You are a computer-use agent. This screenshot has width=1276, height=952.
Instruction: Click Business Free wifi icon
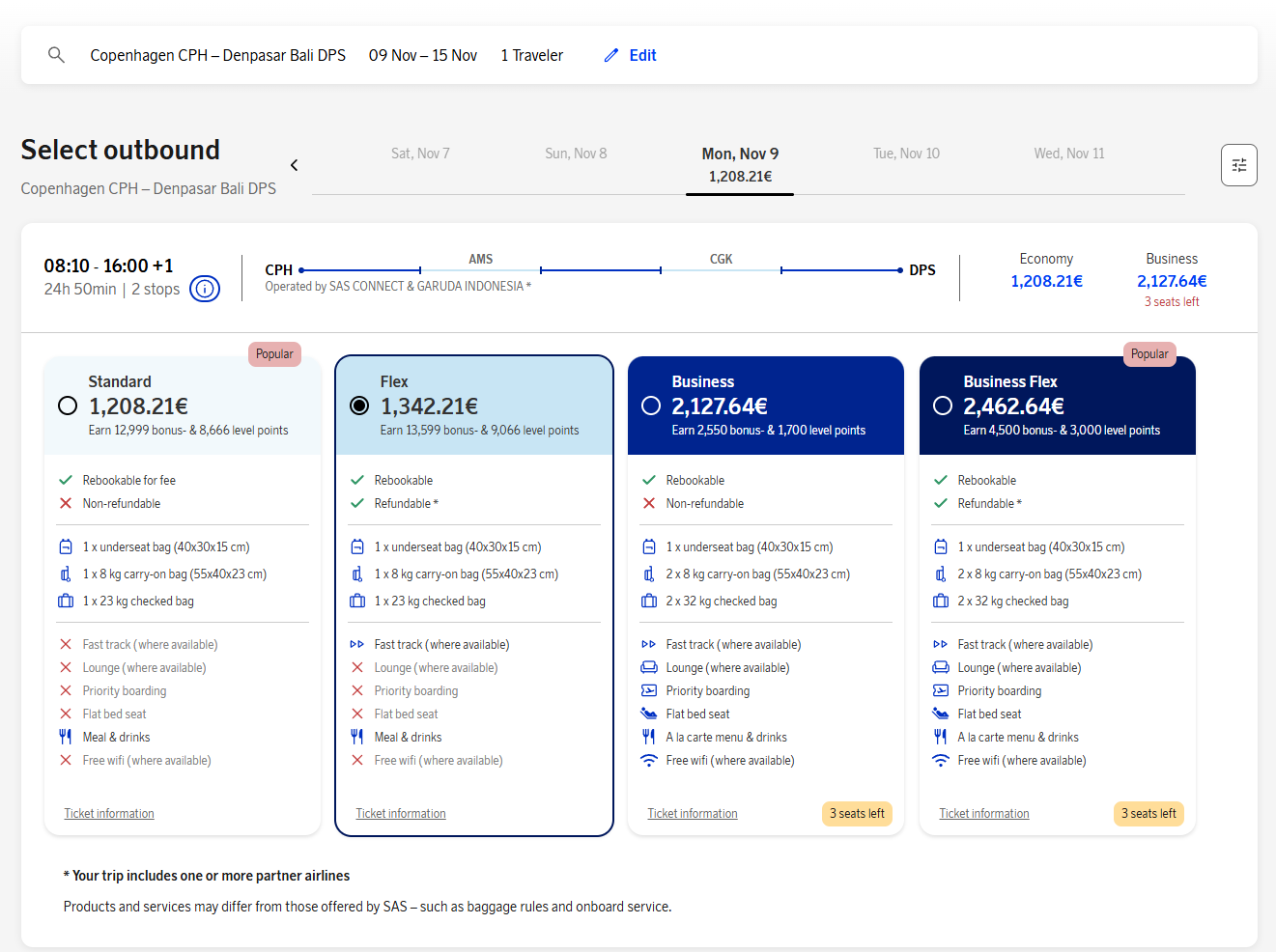tap(649, 761)
